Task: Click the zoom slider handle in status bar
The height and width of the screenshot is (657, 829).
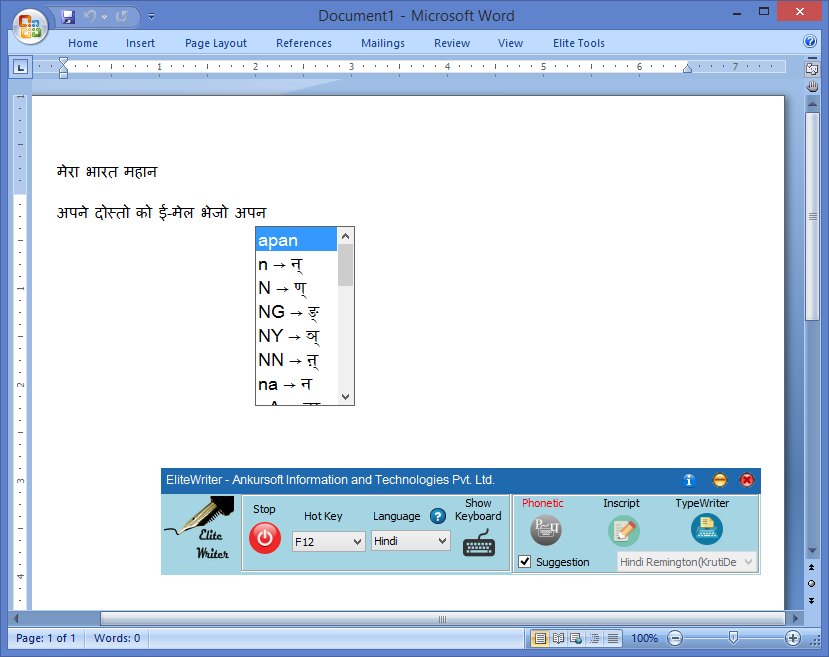Action: tap(733, 638)
